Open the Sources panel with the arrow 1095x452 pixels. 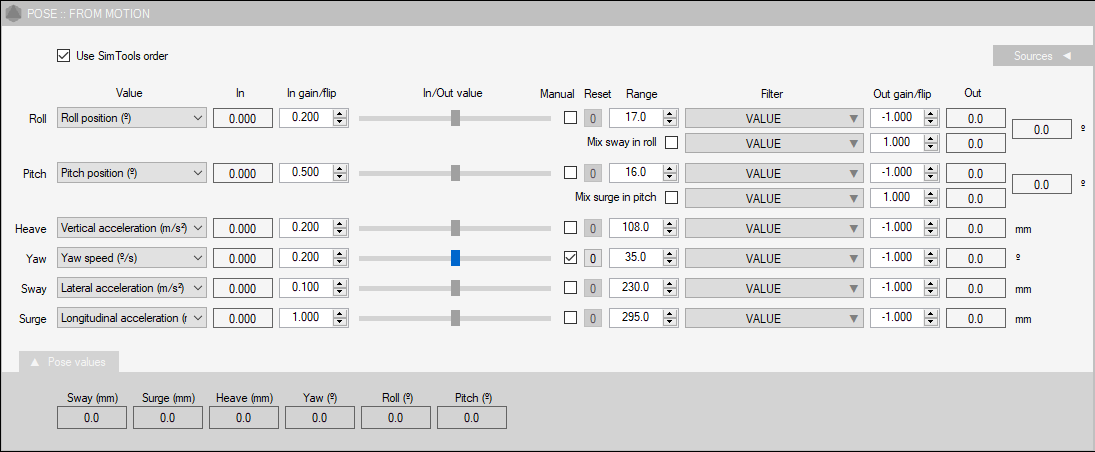[1066, 57]
